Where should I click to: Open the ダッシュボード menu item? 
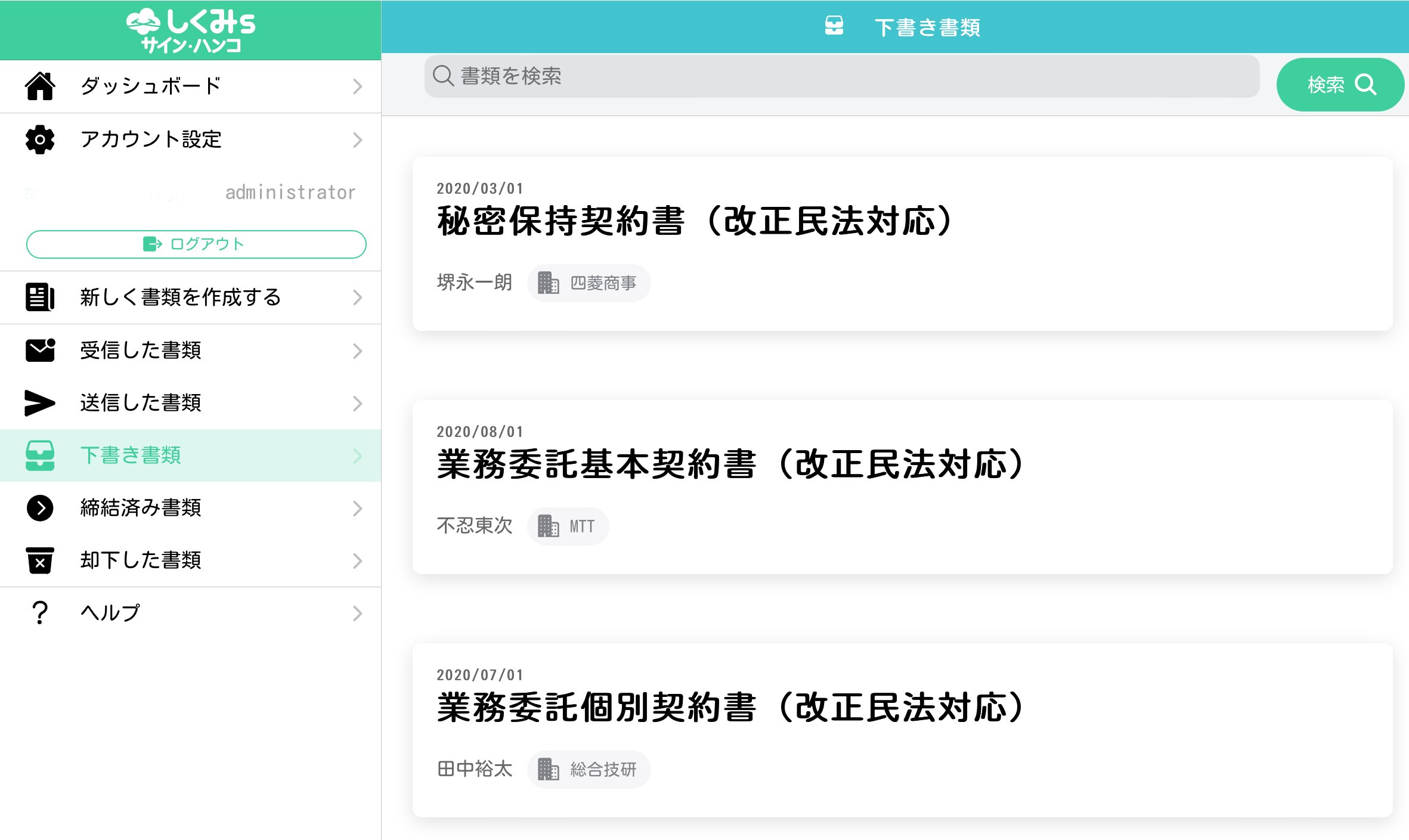pos(191,86)
